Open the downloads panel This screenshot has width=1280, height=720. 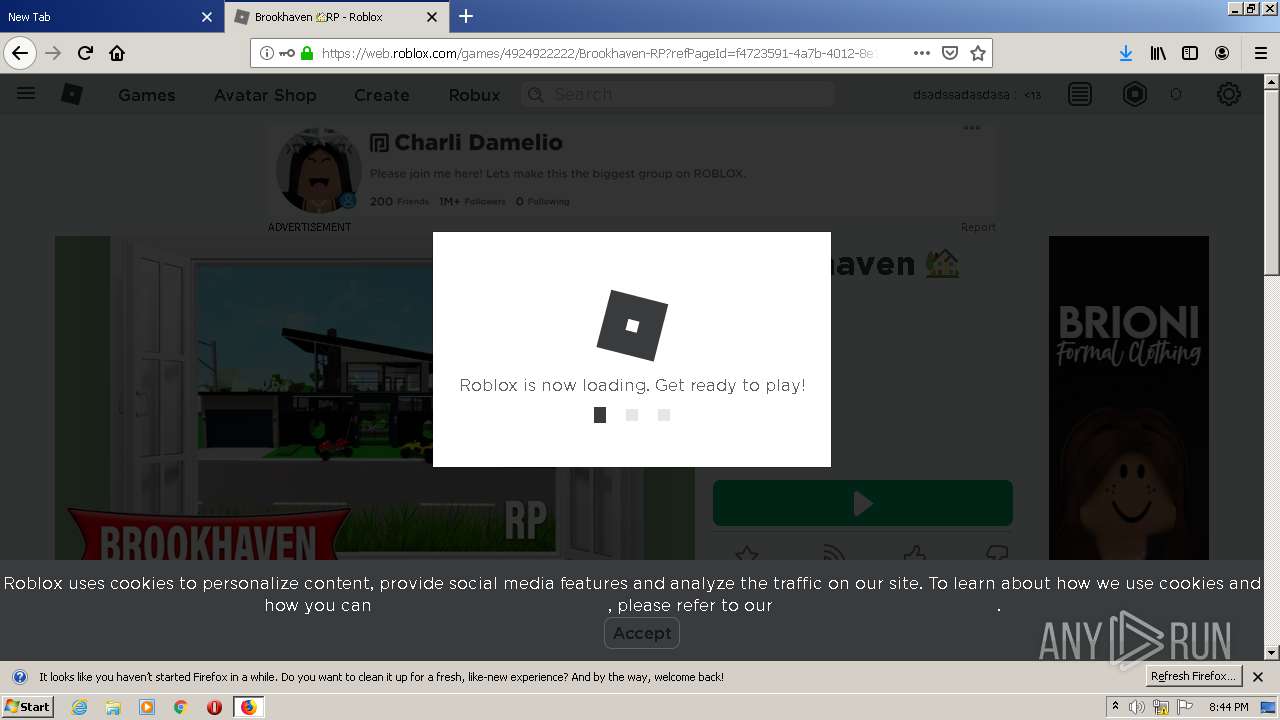(x=1126, y=53)
